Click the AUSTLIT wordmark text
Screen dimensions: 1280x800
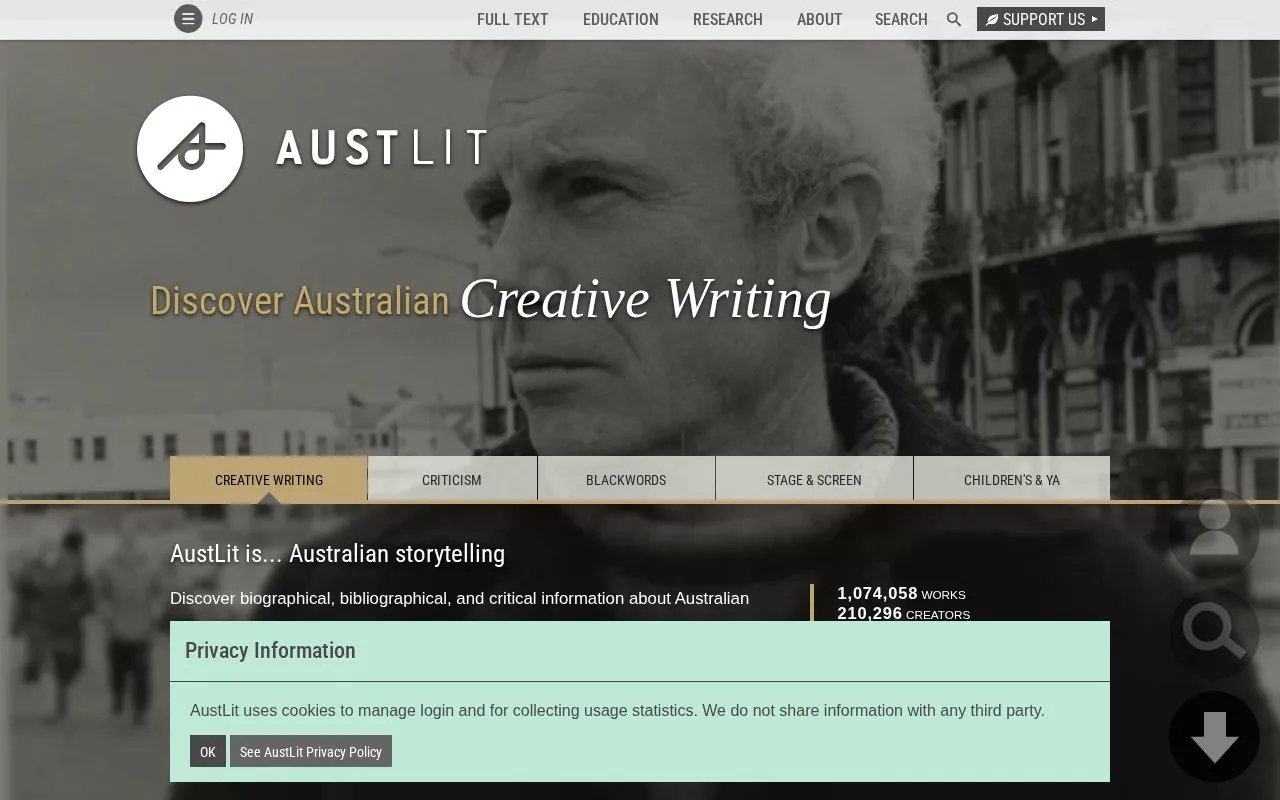(382, 148)
